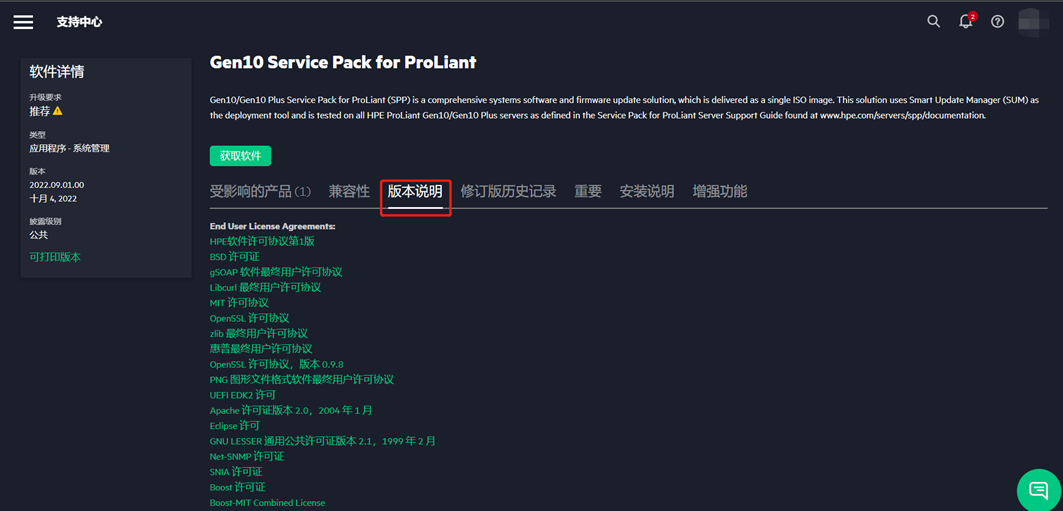Click the 支持中心 header title
Screen dimensions: 1063x511
click(79, 22)
